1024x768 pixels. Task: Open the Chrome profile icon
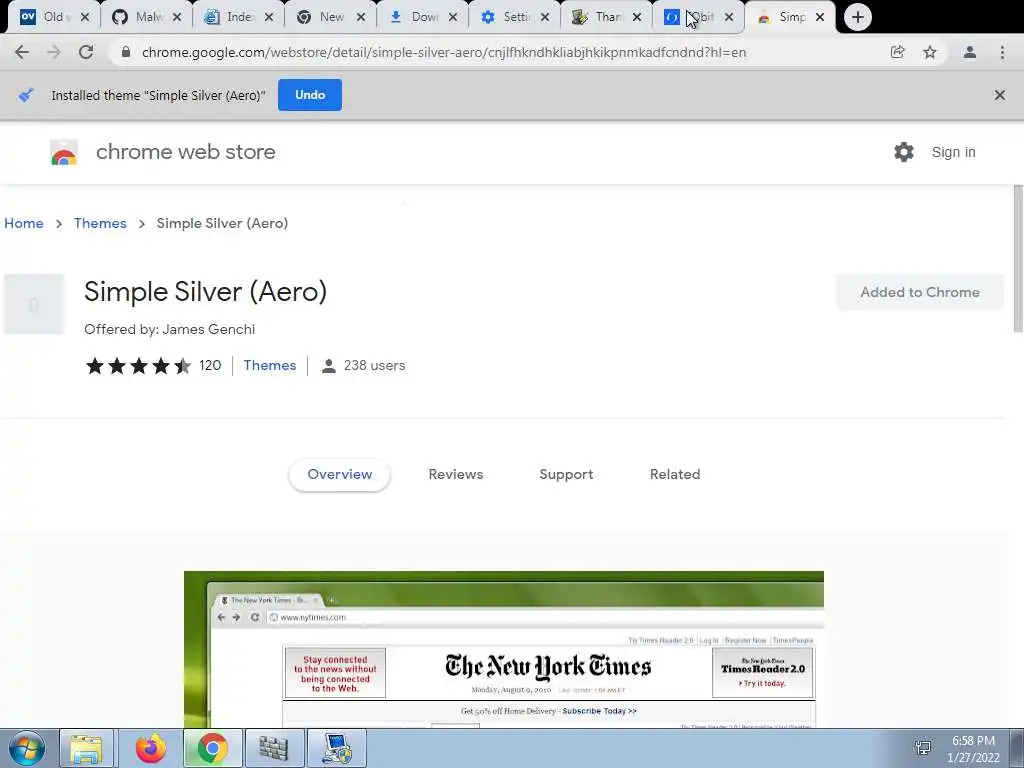[x=970, y=52]
